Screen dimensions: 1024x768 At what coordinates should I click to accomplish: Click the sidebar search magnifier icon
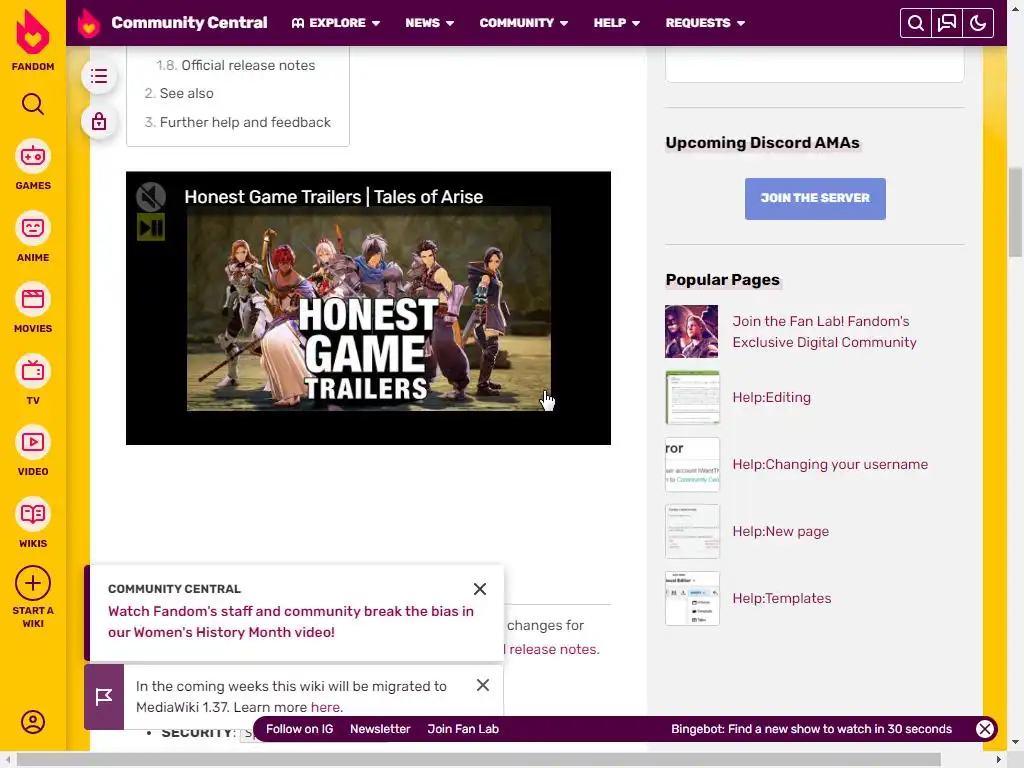click(x=33, y=104)
